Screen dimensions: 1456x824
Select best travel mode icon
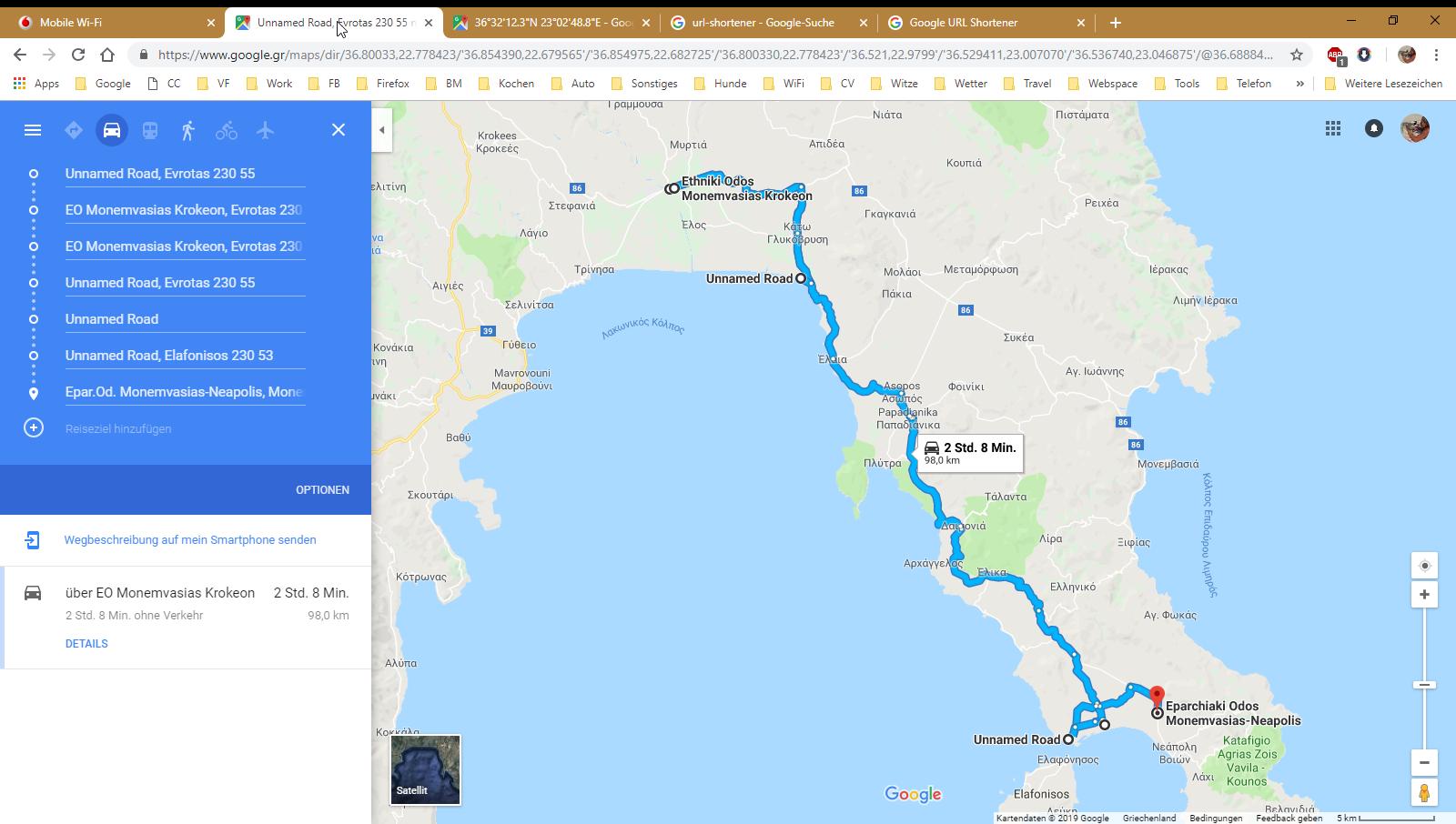(x=74, y=130)
